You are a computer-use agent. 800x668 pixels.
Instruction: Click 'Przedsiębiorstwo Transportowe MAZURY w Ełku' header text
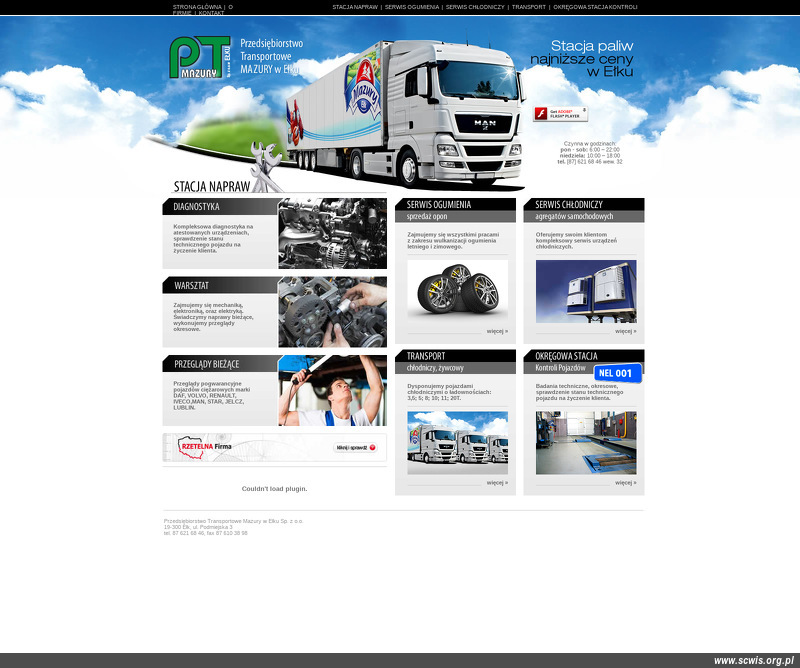pyautogui.click(x=271, y=56)
